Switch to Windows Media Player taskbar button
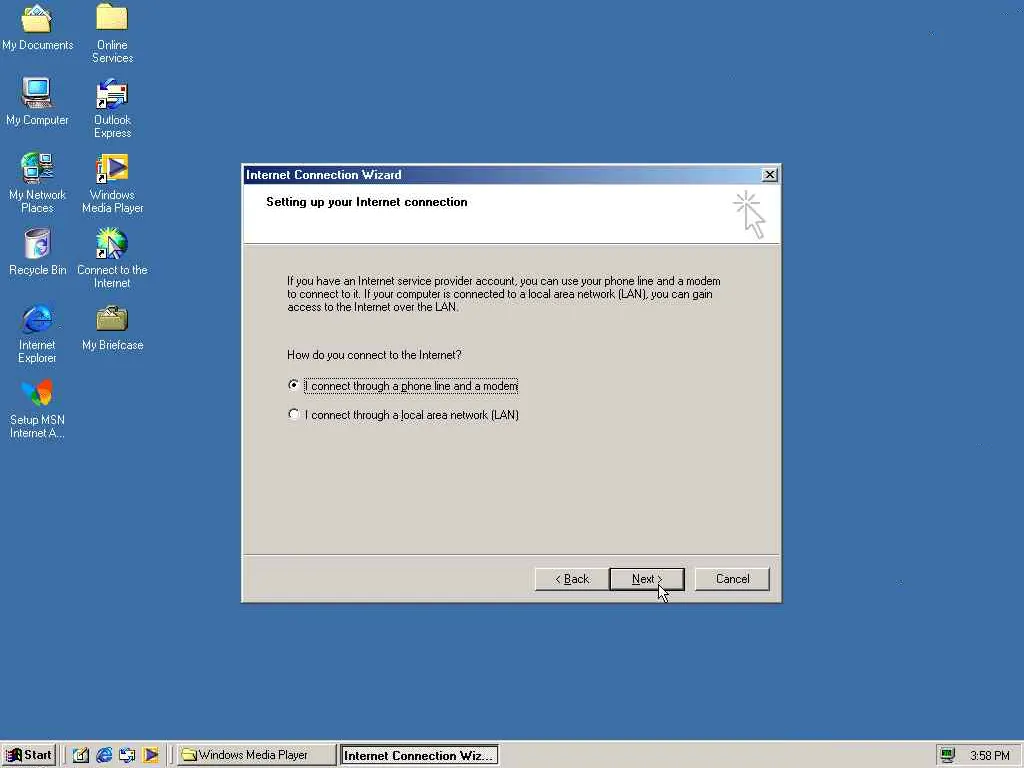This screenshot has height=768, width=1024. click(x=257, y=755)
